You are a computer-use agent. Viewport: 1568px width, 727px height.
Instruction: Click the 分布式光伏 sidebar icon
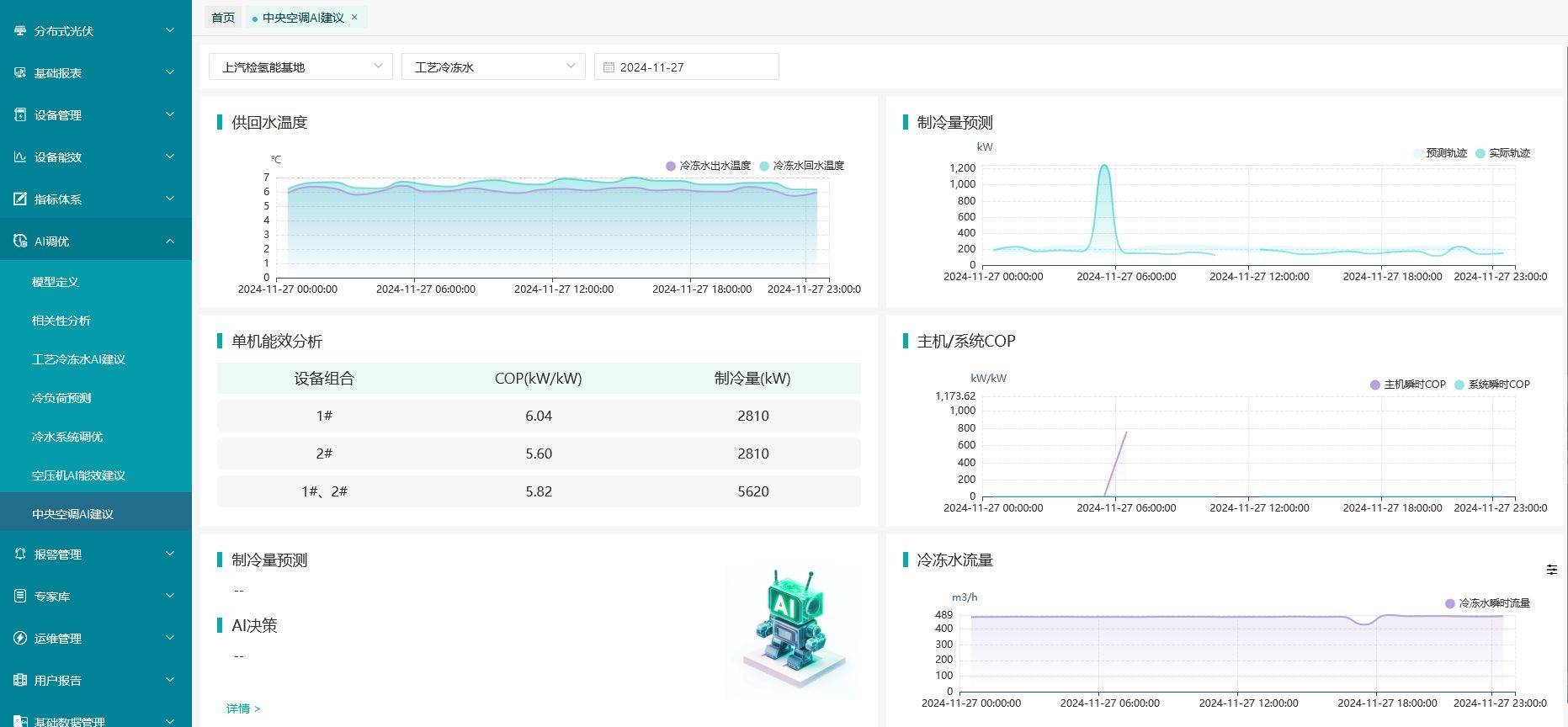pyautogui.click(x=20, y=31)
